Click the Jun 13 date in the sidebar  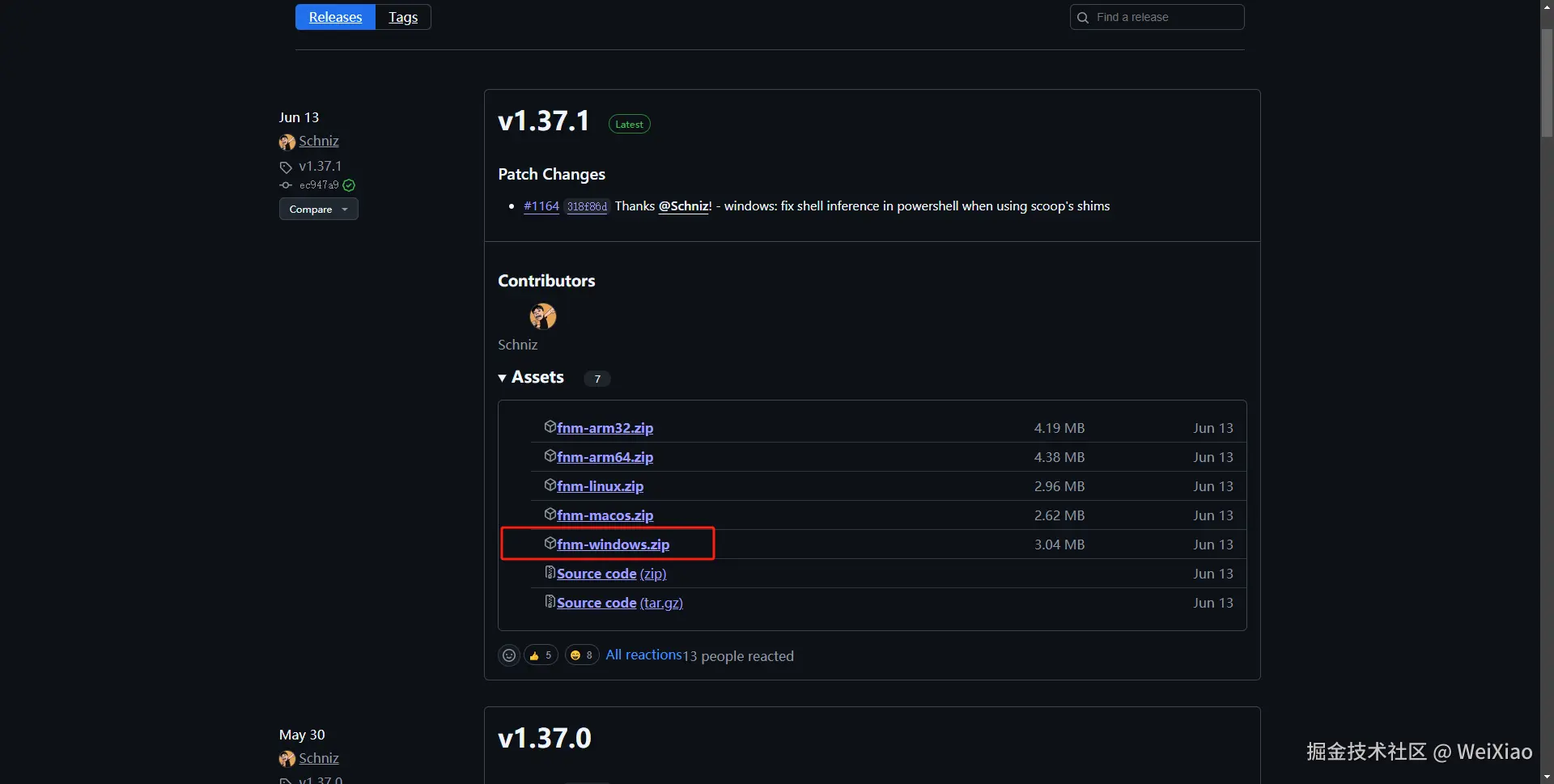(299, 117)
